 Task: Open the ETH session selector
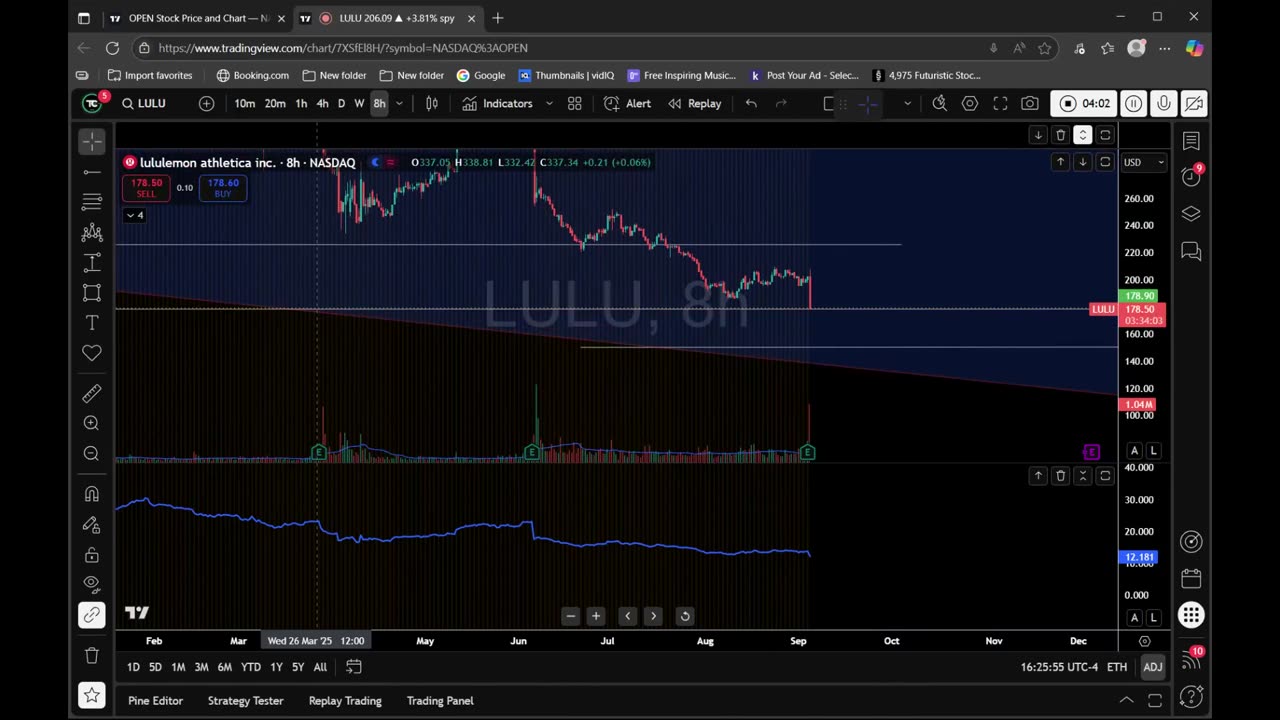[x=1117, y=667]
